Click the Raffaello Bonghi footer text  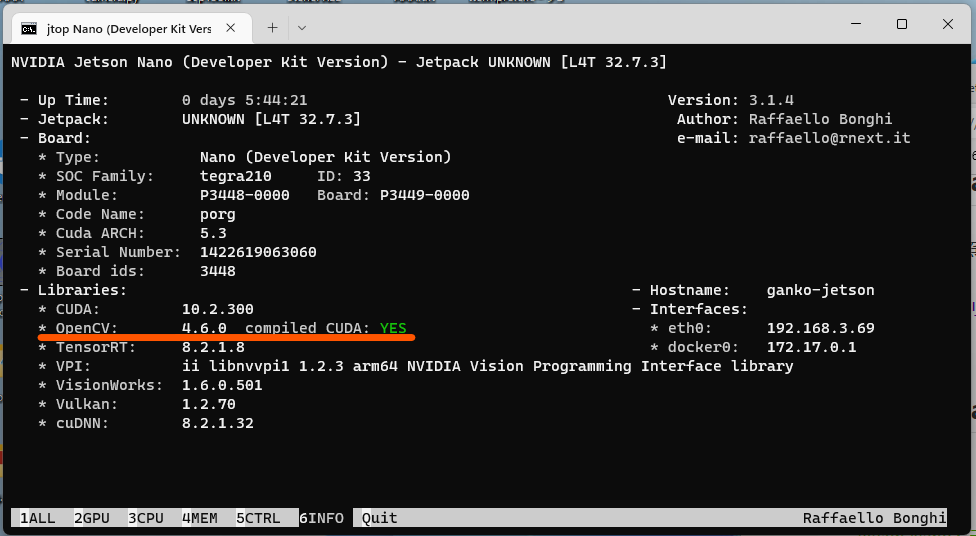(874, 518)
